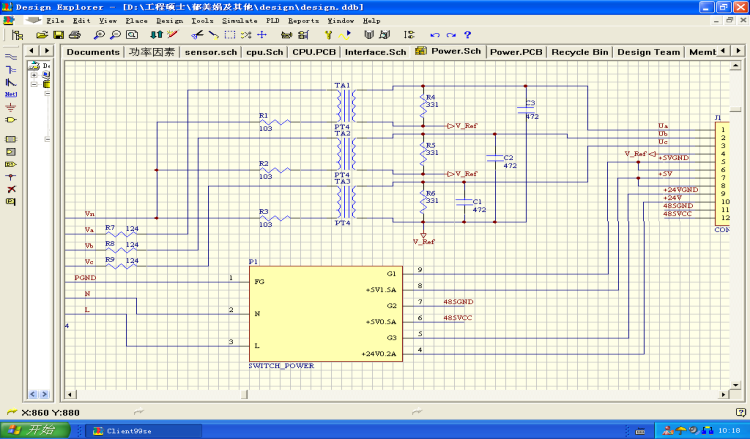This screenshot has width=750, height=439.
Task: Pick the Place Wire tool
Action: (x=11, y=56)
